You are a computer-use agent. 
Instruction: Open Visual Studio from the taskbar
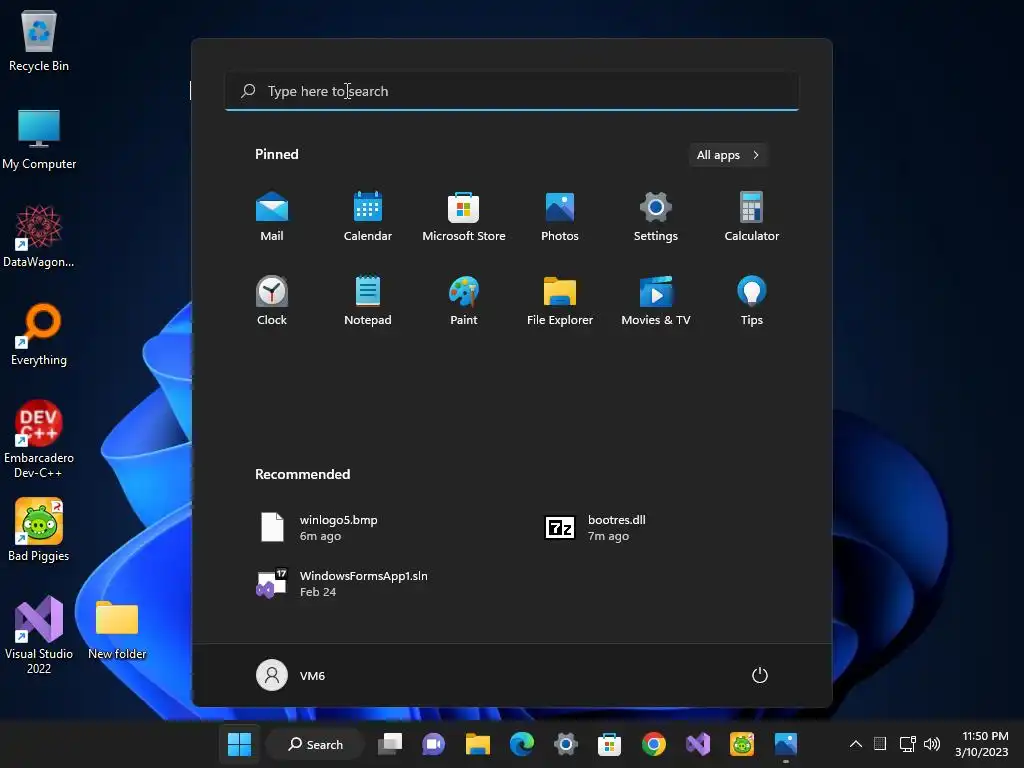[697, 744]
